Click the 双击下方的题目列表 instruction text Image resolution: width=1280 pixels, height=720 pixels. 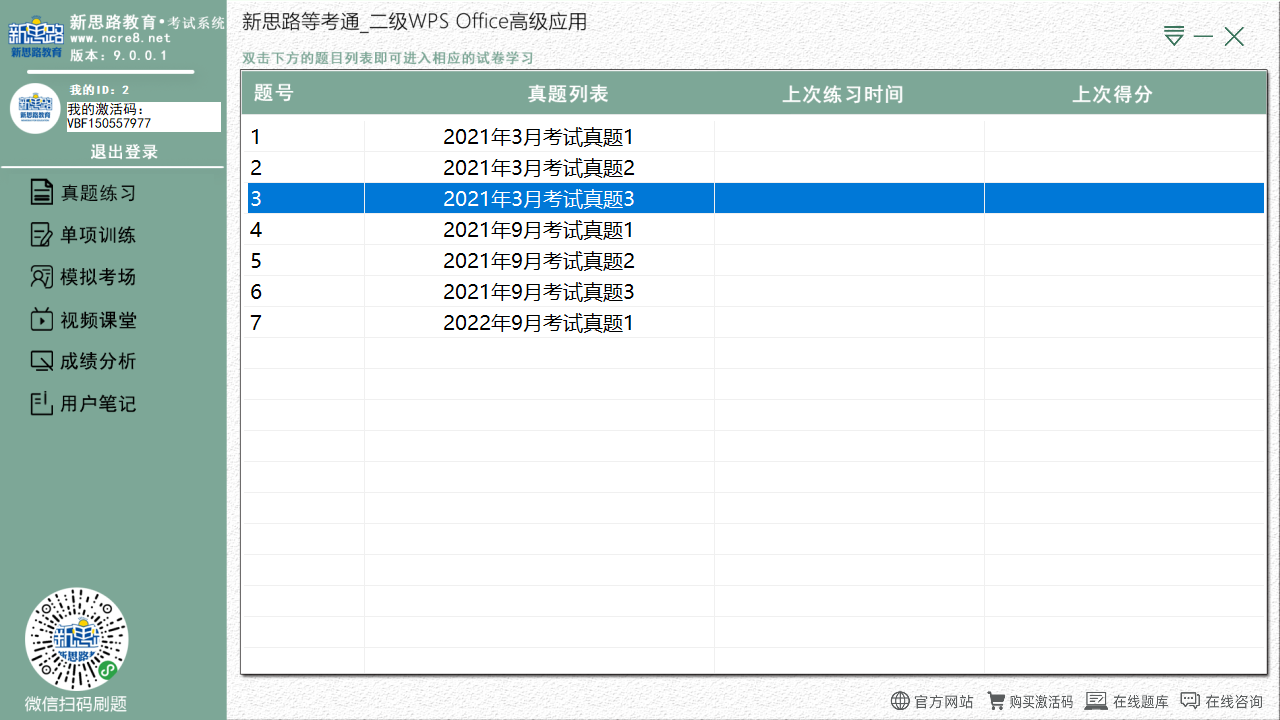(388, 58)
